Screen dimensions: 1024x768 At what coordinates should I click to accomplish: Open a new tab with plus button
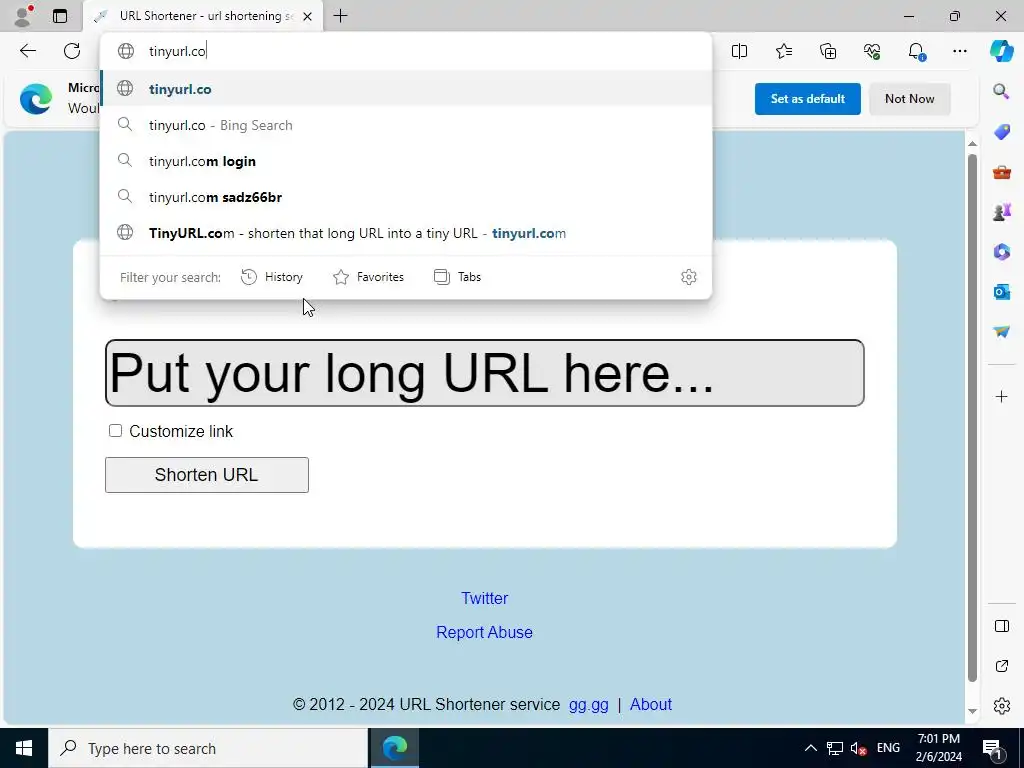point(340,16)
